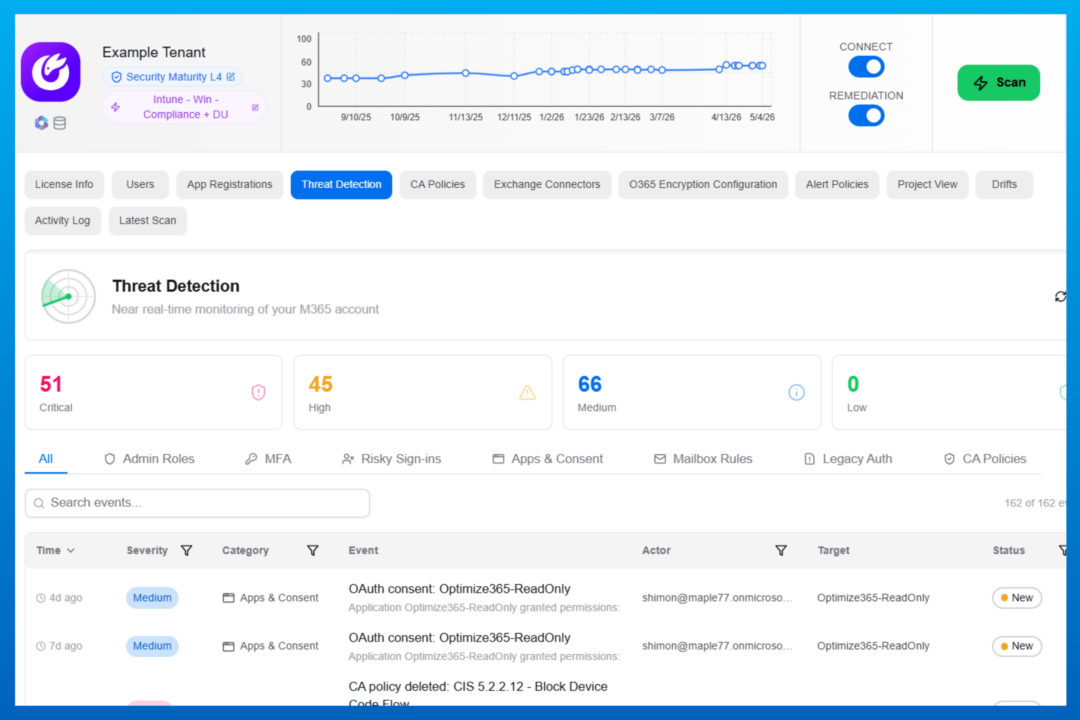Filter events by MFA
Screen dimensions: 1080x720
coord(269,459)
